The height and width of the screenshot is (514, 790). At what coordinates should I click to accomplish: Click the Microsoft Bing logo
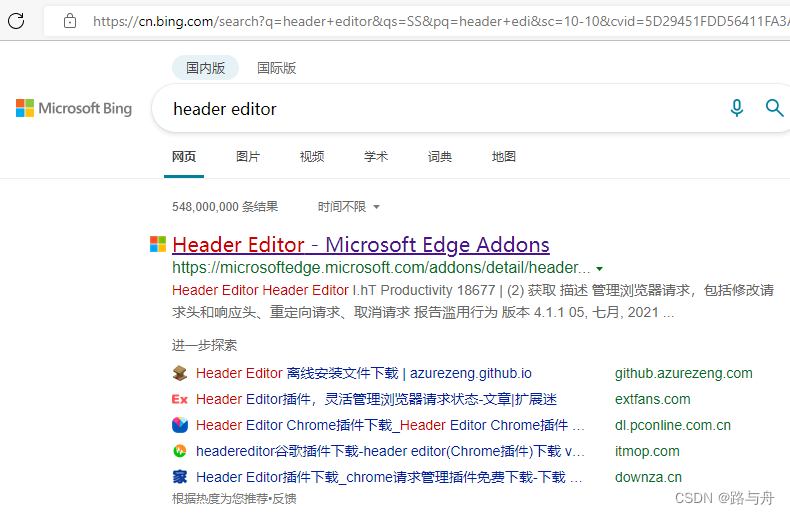(x=74, y=108)
